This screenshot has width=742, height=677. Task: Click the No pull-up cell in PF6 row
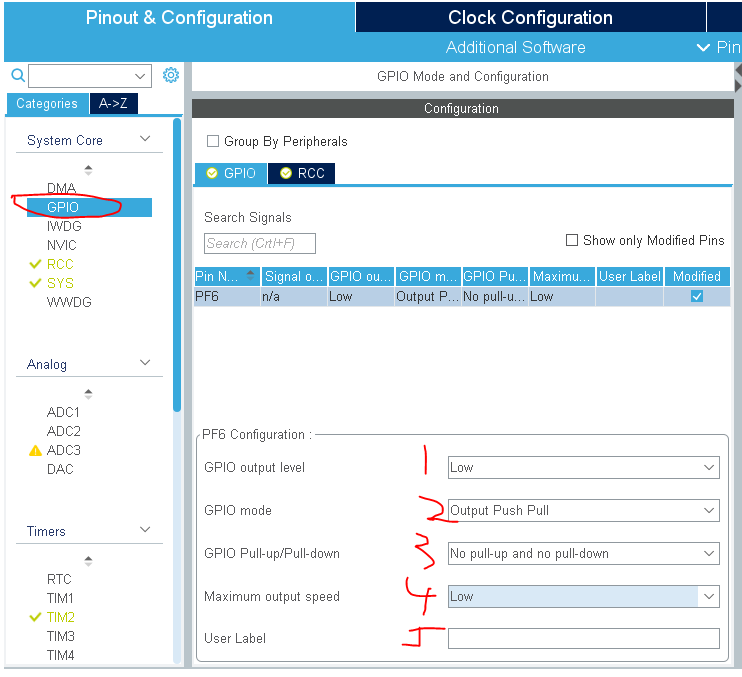495,297
